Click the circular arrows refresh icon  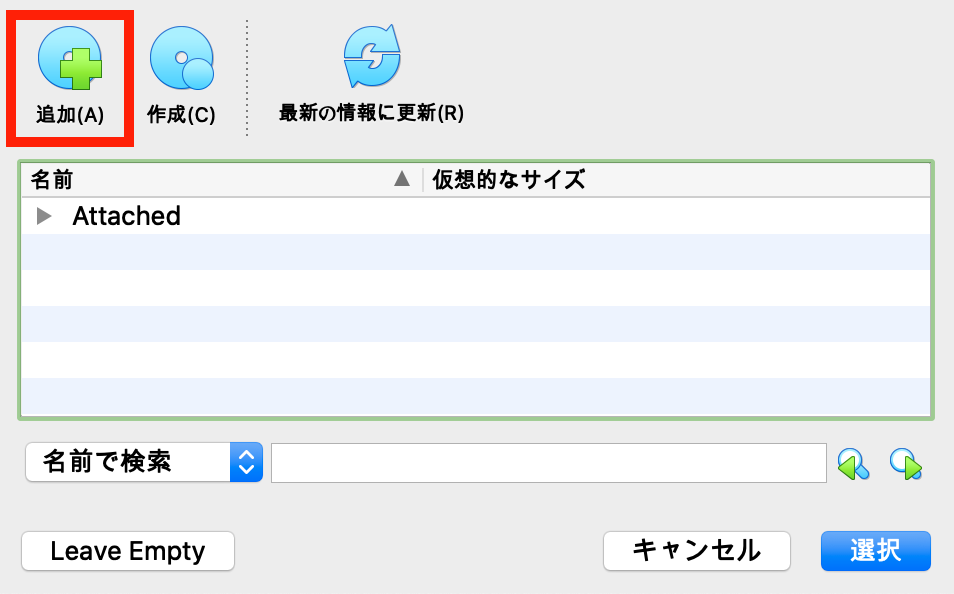coord(370,55)
